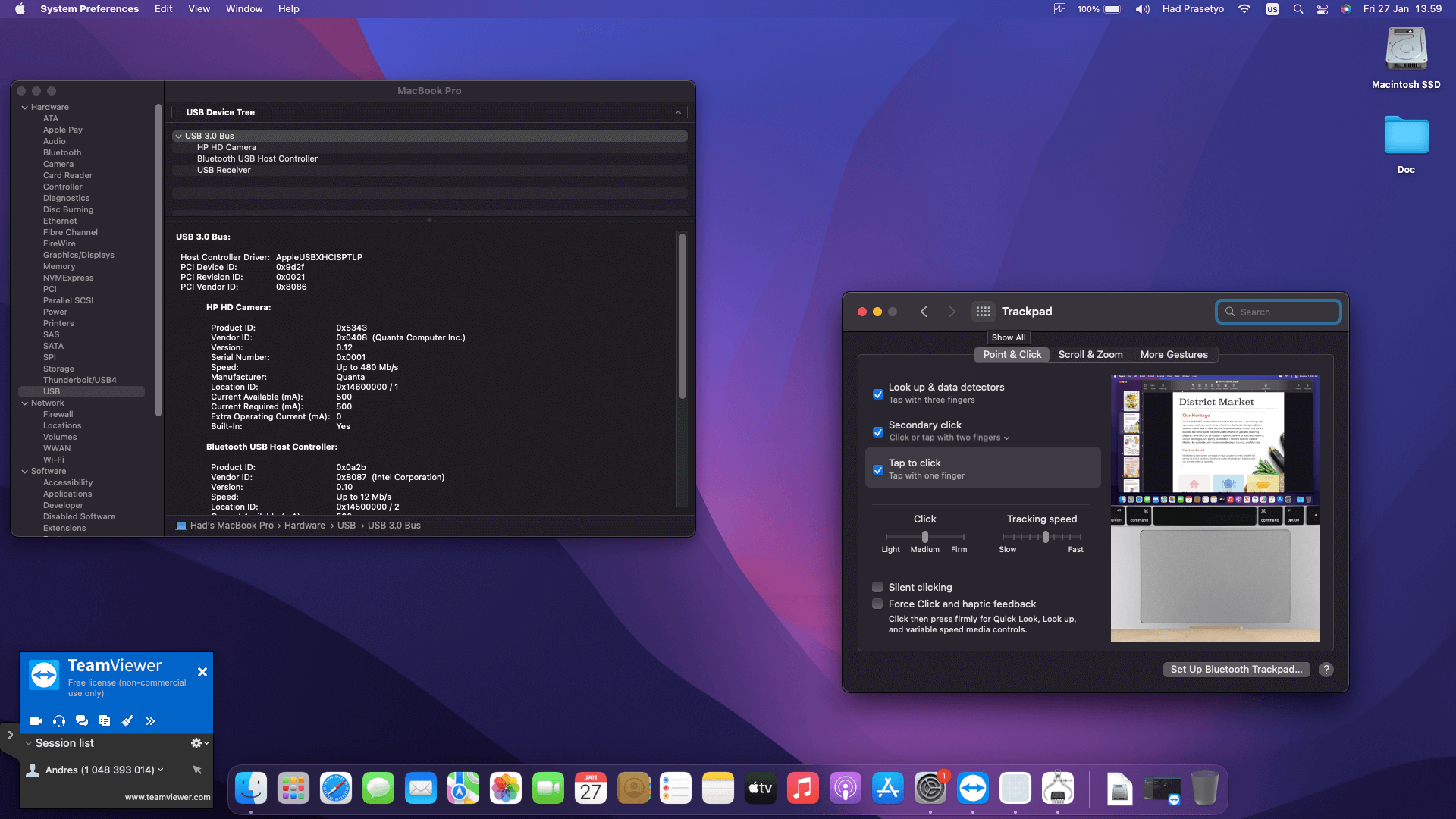Click the Trackpad help question mark
The image size is (1456, 819).
point(1326,670)
